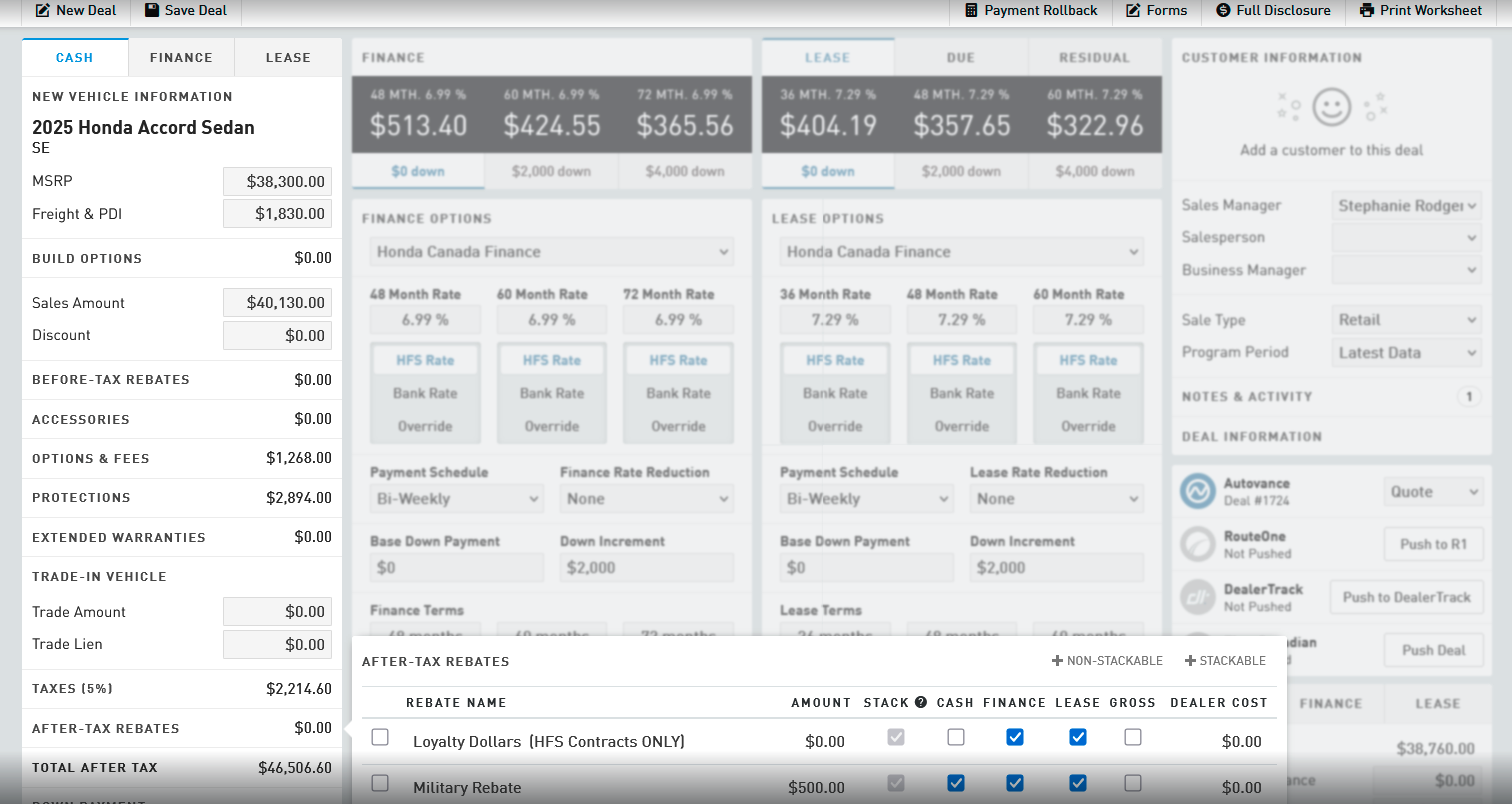1512x804 pixels.
Task: Open the Finance Rate Reduction dropdown
Action: [x=647, y=499]
